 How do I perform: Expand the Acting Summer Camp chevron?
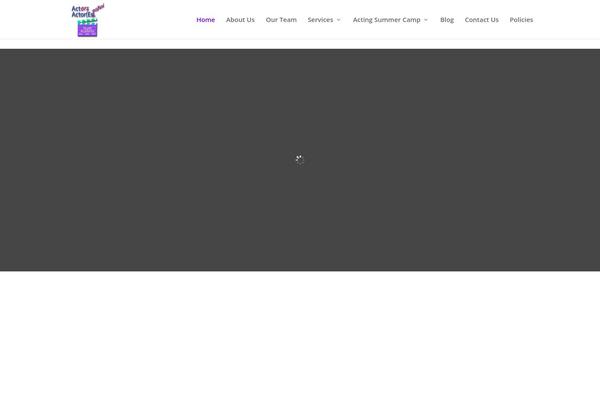[x=426, y=20]
